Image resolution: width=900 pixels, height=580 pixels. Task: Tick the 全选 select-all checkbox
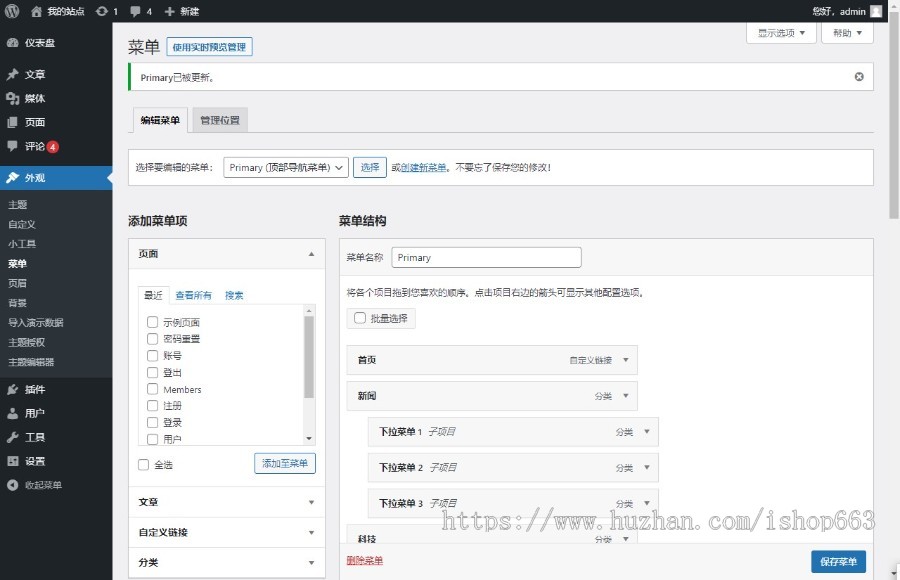[143, 465]
